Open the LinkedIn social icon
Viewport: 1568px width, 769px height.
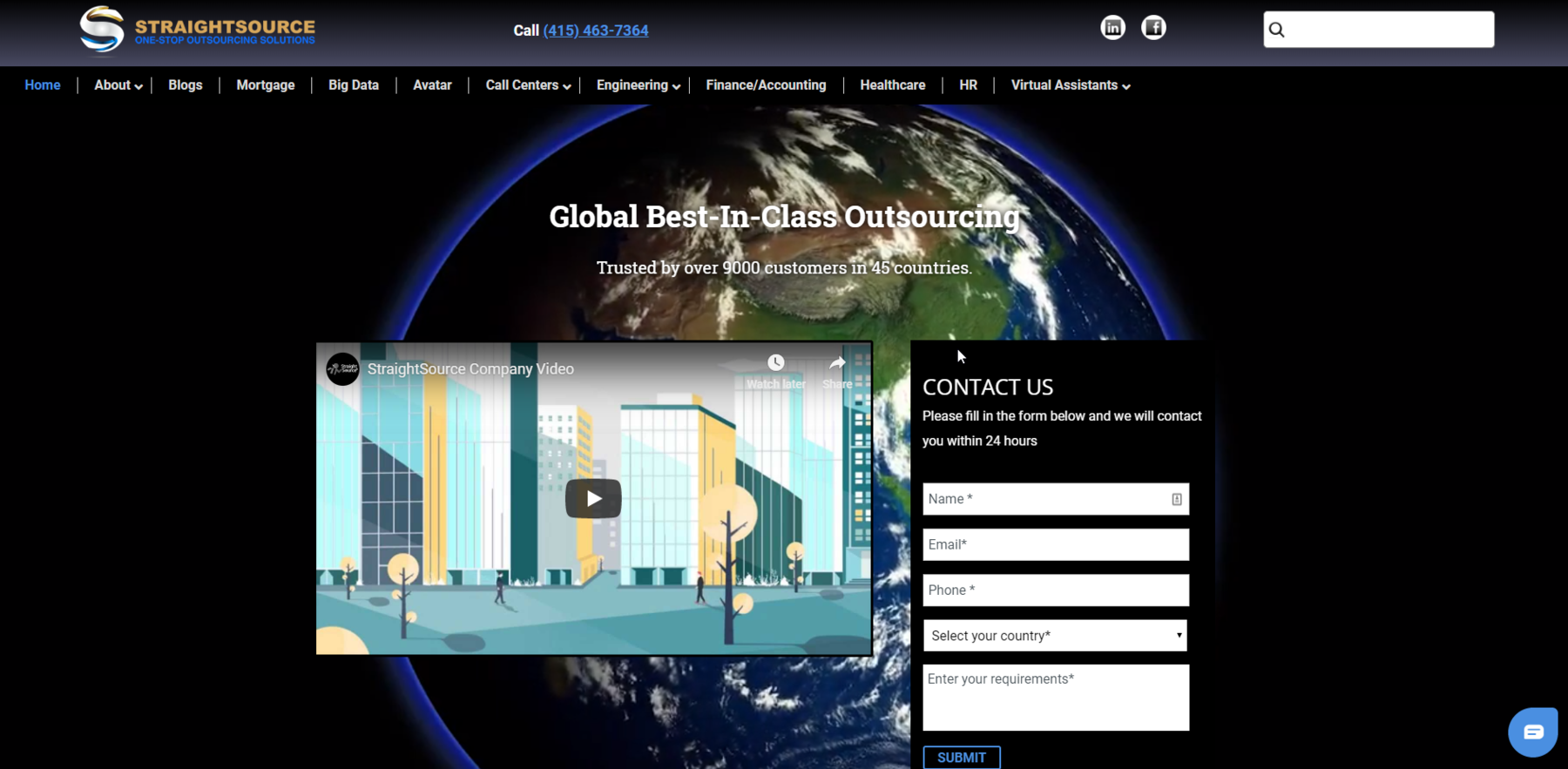click(1112, 28)
